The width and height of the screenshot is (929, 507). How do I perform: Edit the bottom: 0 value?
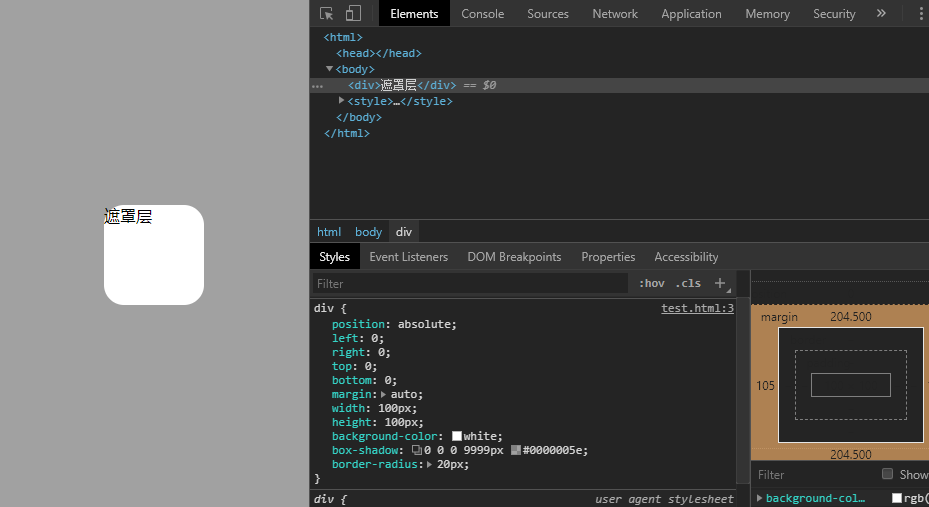(x=387, y=380)
